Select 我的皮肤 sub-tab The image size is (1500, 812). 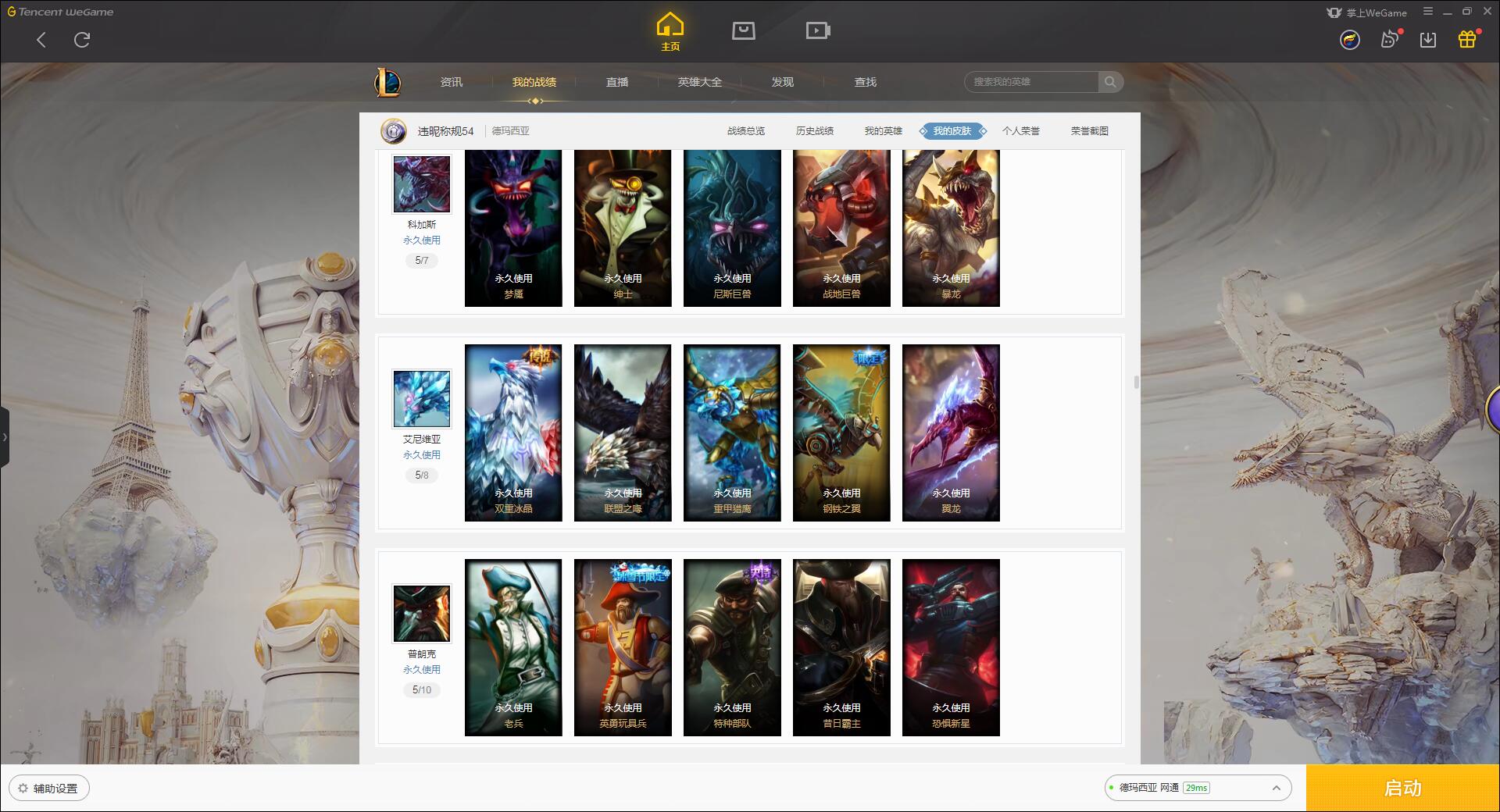coord(952,131)
